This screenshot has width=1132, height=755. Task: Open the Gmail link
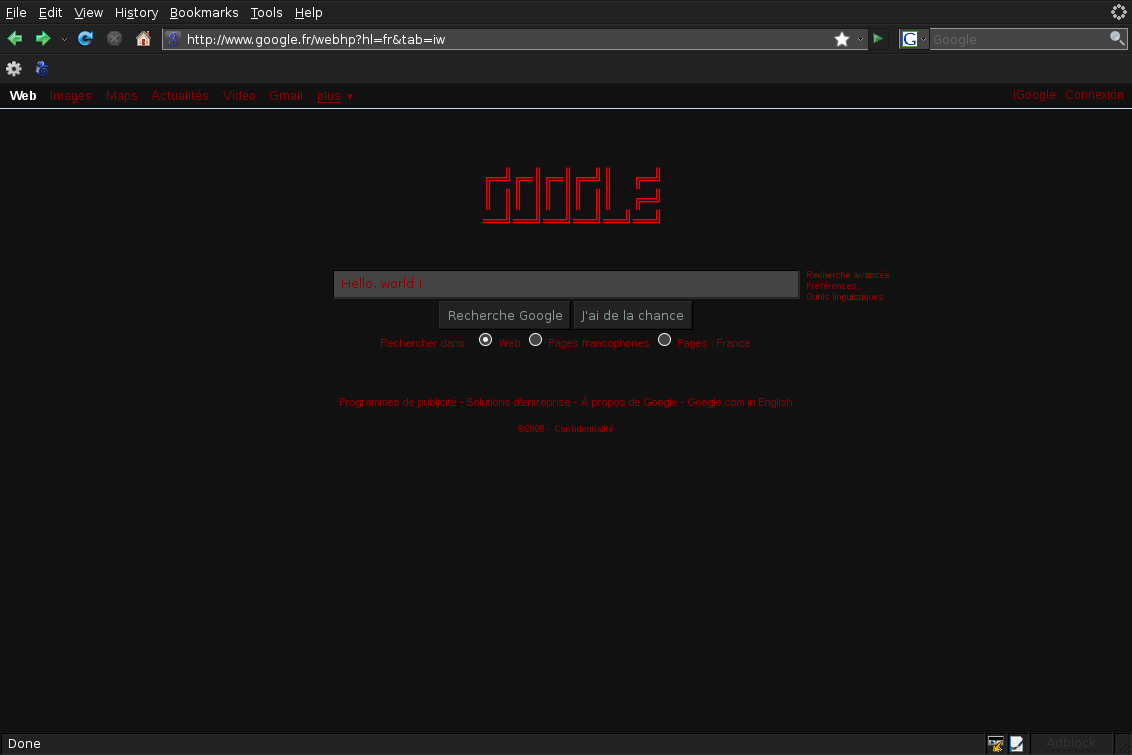[286, 95]
